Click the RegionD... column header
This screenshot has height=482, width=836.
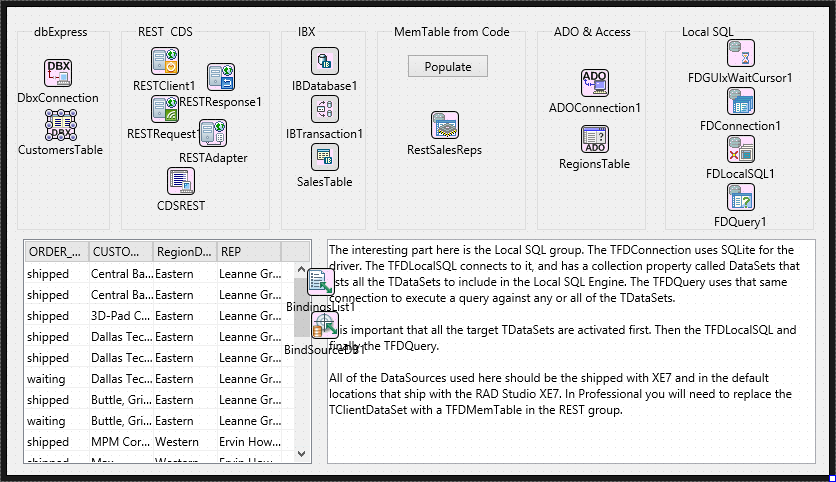tap(185, 252)
